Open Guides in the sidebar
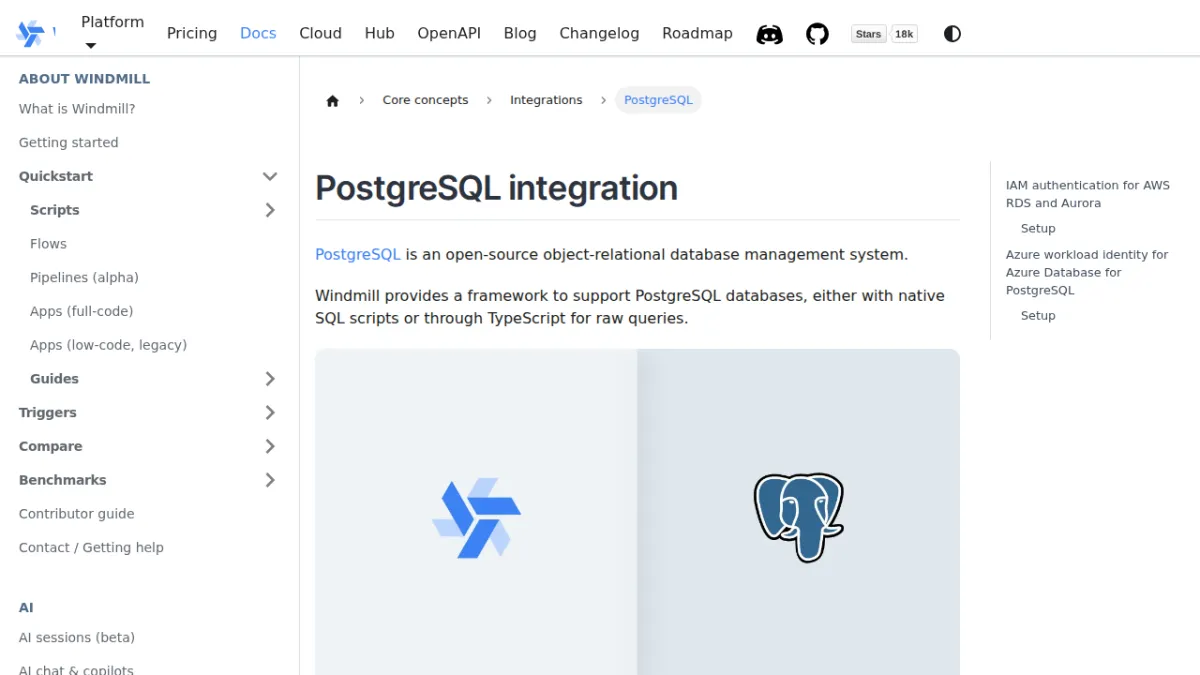Screen dimensions: 1200x675 (54, 379)
